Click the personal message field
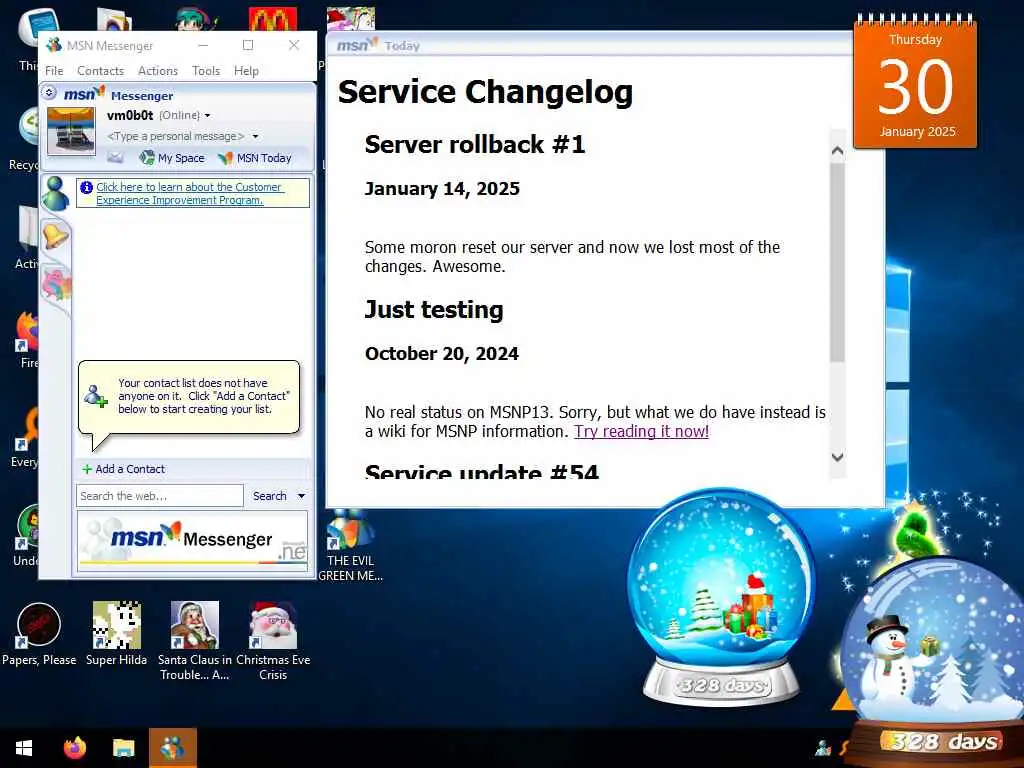1024x768 pixels. 175,136
